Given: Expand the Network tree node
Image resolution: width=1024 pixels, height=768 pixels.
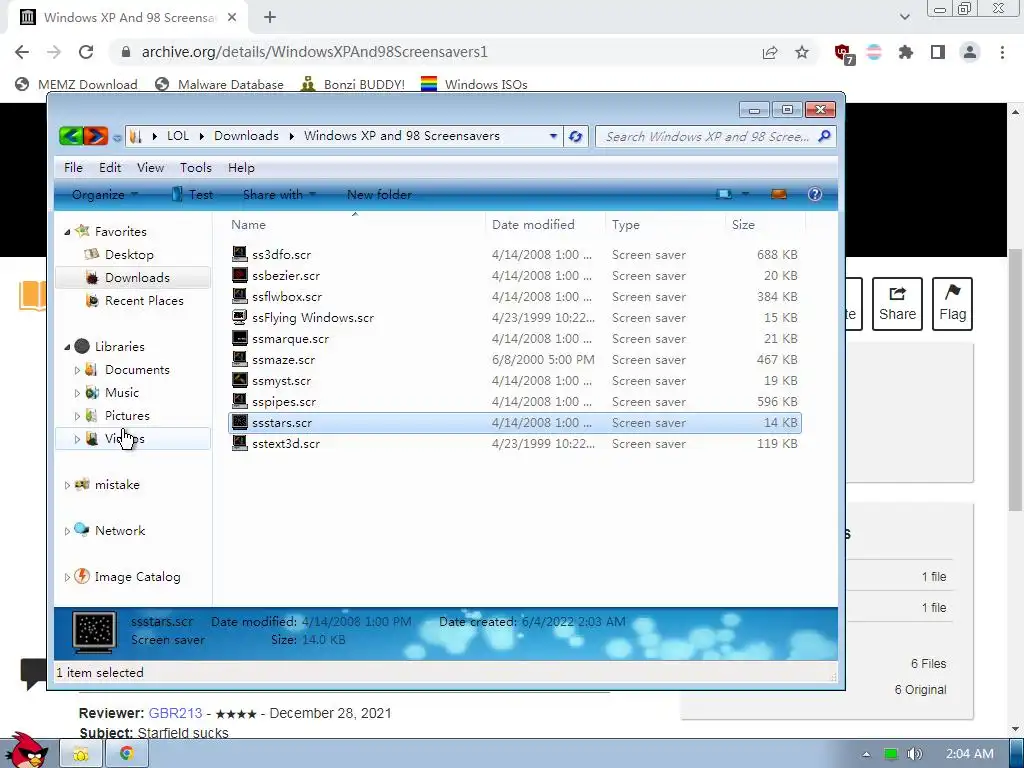Looking at the screenshot, I should 67,532.
